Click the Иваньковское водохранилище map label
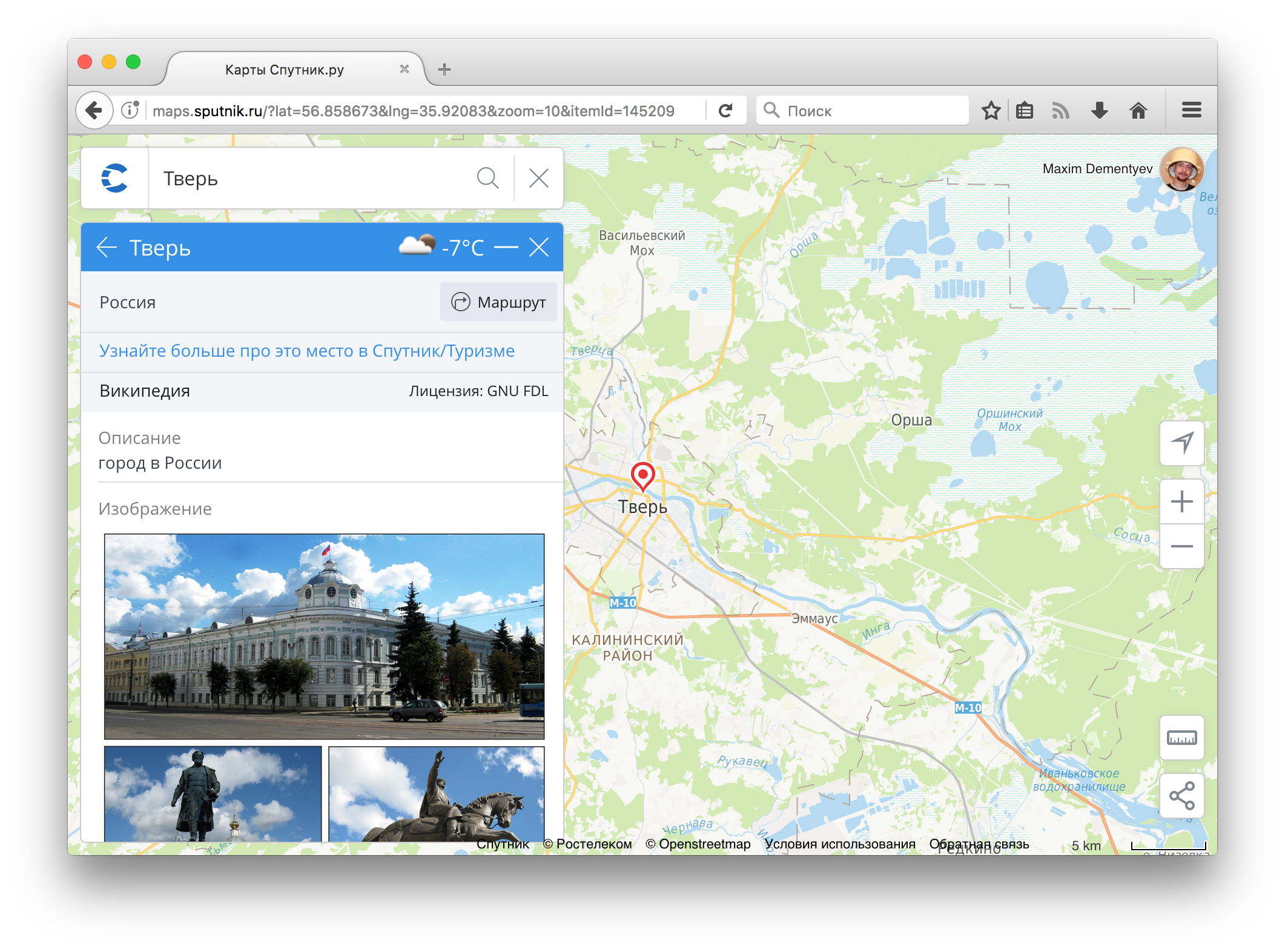This screenshot has width=1285, height=952. pyautogui.click(x=1079, y=780)
